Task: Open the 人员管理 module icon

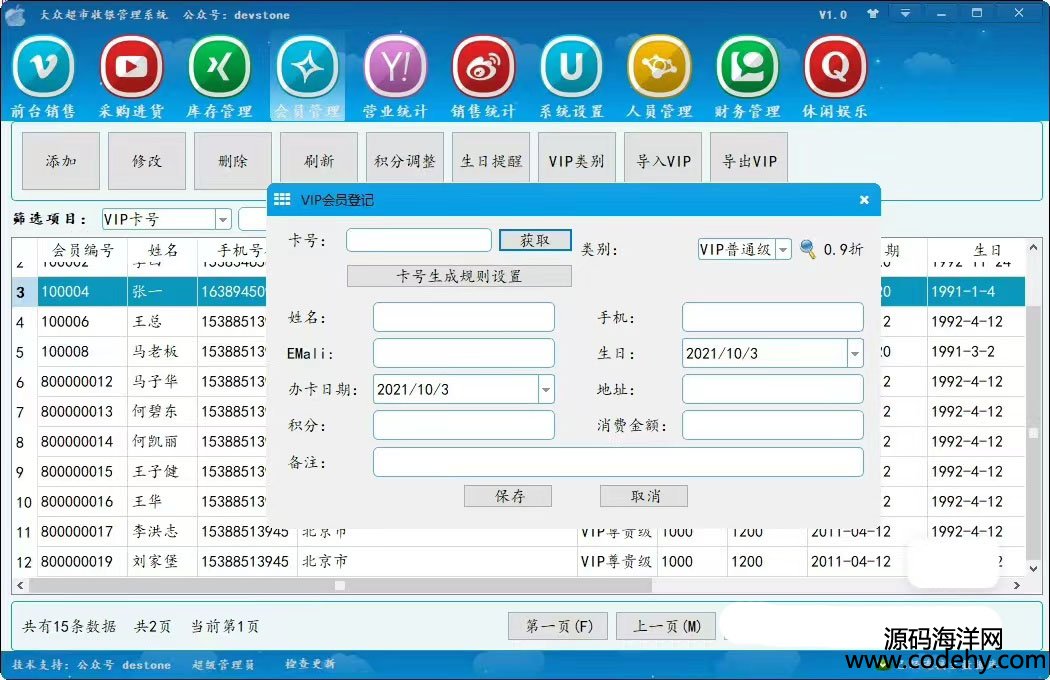Action: click(659, 77)
